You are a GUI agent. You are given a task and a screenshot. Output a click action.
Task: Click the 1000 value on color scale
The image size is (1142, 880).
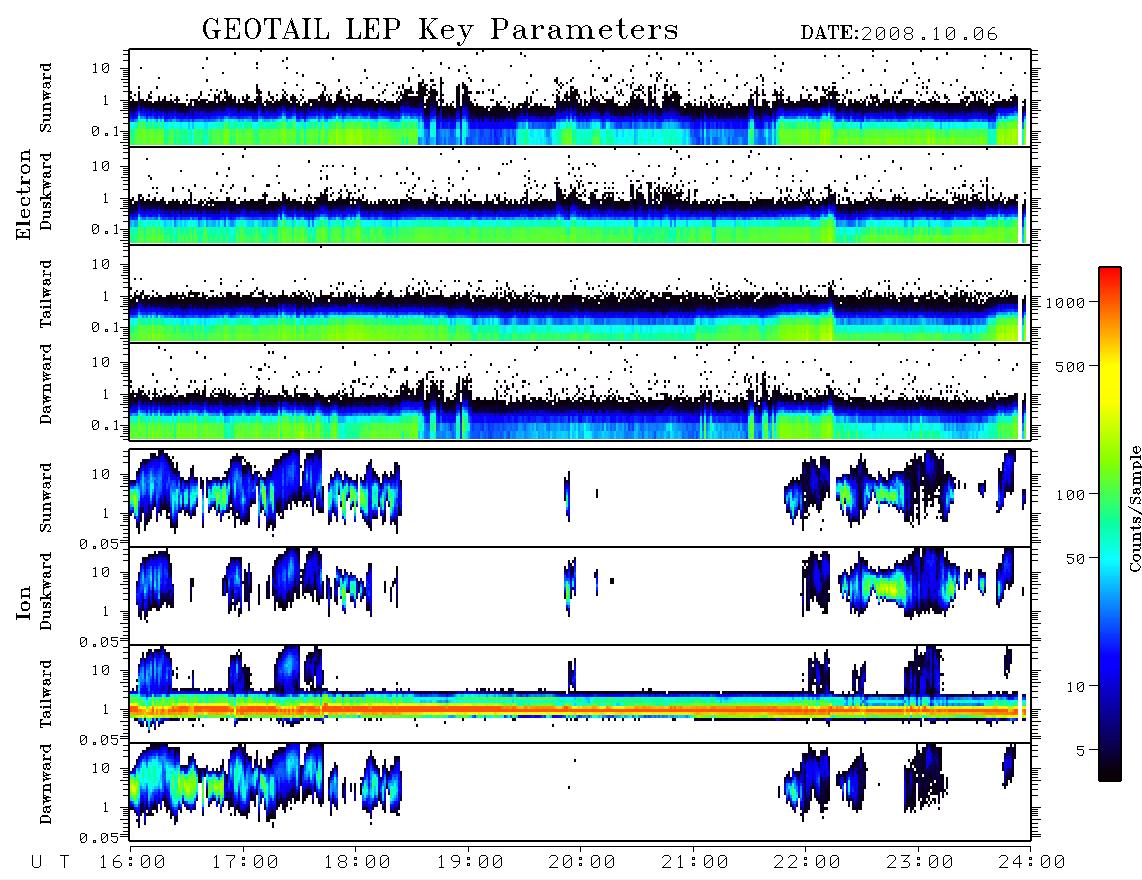pyautogui.click(x=1065, y=302)
